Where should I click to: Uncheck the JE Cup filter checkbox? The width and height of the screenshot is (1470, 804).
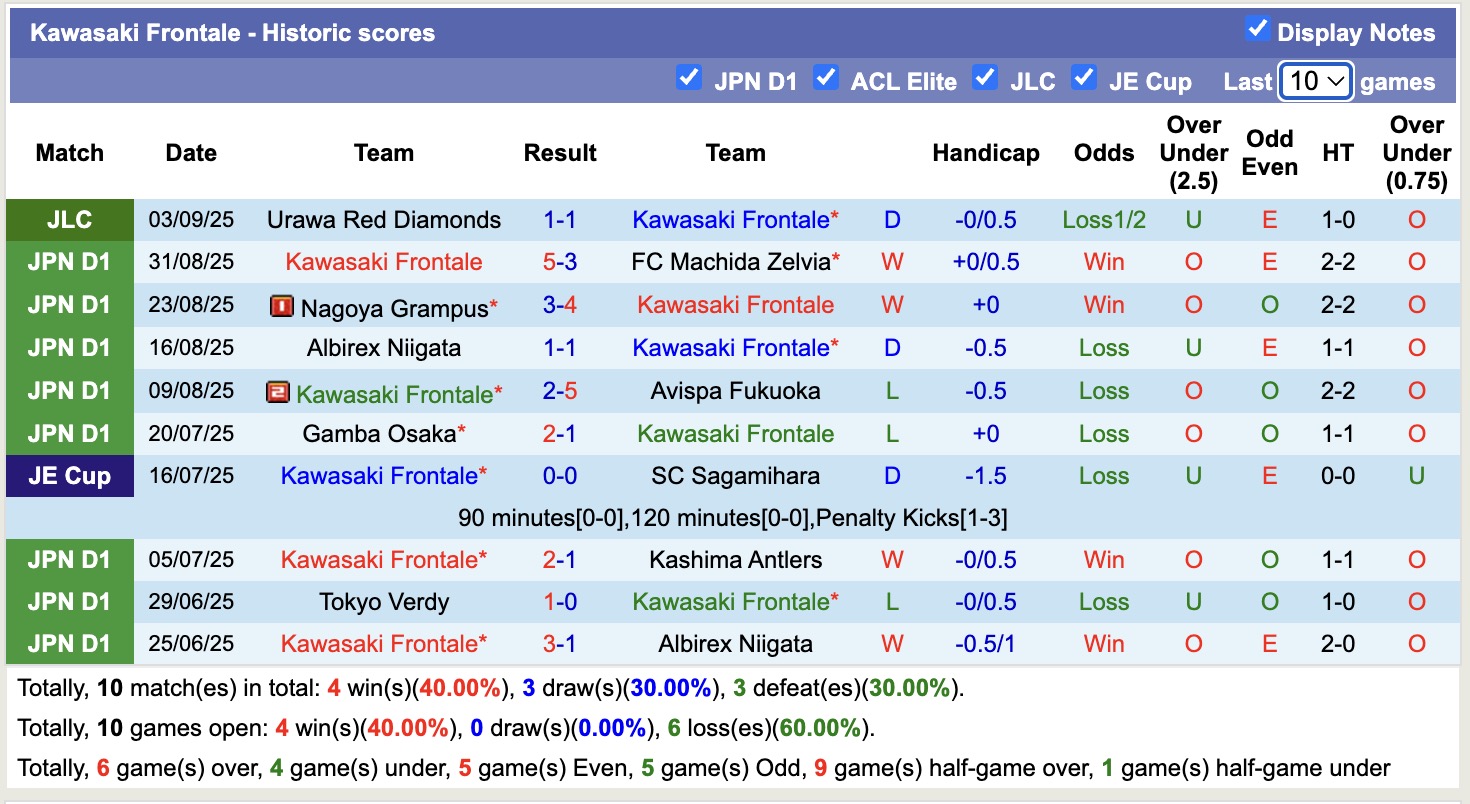(x=1083, y=78)
